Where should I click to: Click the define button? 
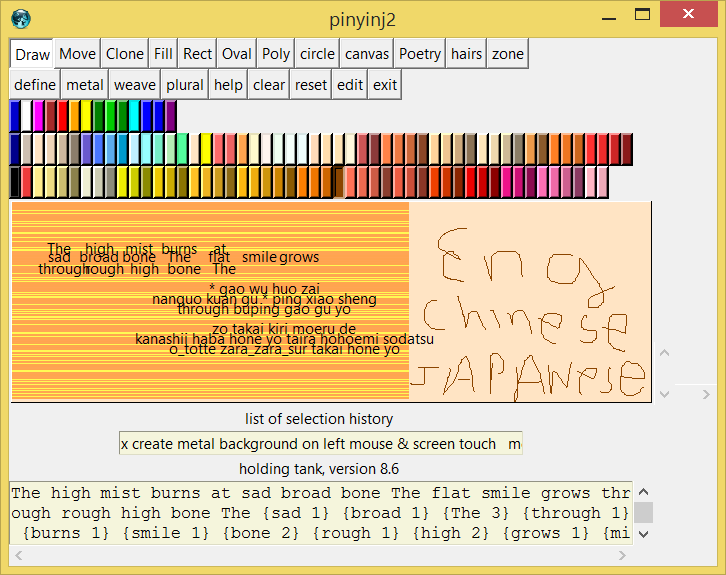click(35, 85)
